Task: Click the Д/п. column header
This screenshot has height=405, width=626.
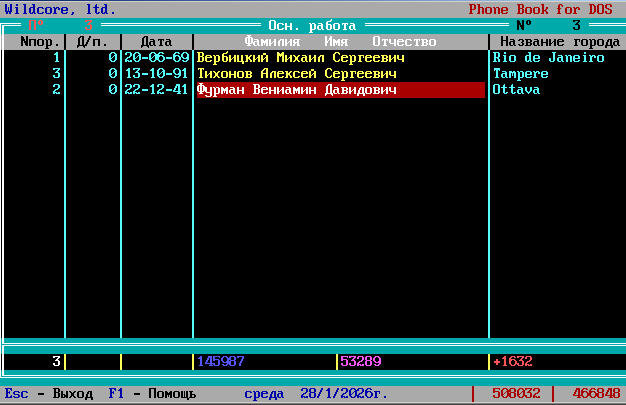Action: point(93,42)
